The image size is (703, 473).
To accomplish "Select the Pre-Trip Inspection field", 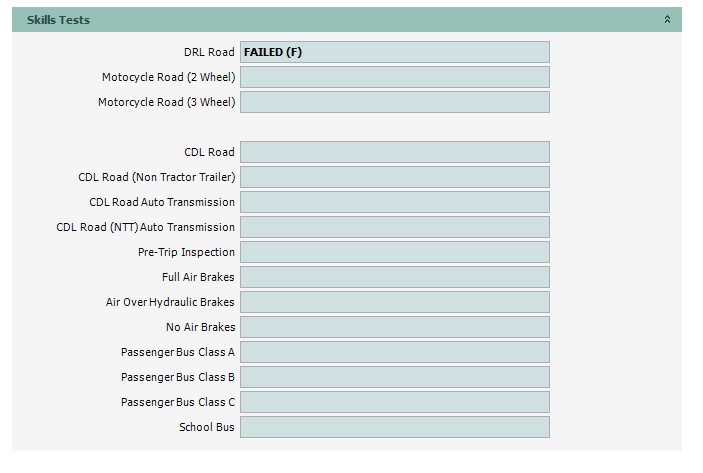I will click(x=394, y=252).
